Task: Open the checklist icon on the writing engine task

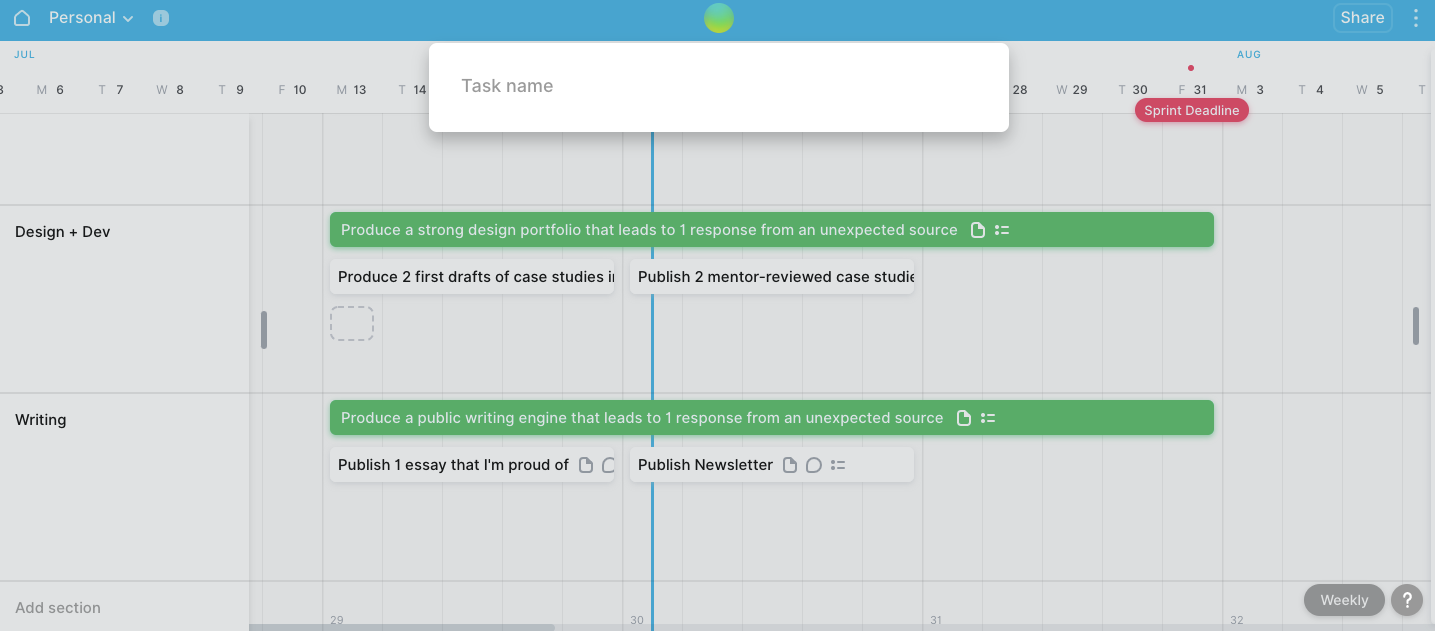Action: pos(988,418)
